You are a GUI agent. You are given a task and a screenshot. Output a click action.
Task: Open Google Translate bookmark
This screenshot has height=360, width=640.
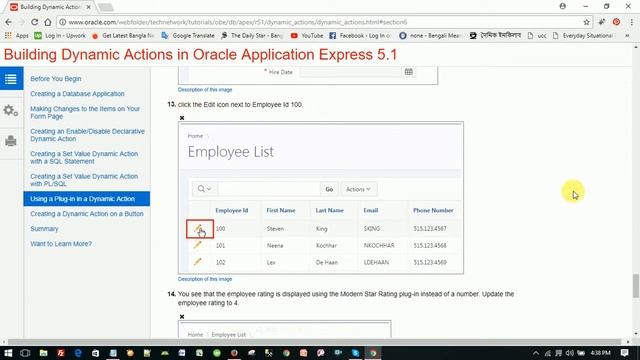[x=188, y=36]
